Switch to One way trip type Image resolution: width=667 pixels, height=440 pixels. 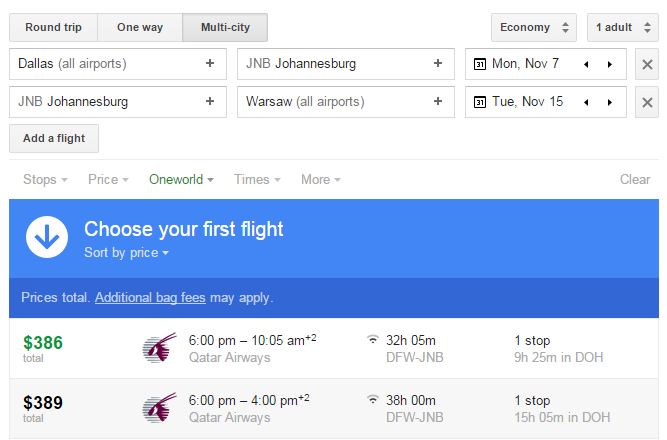tap(140, 27)
